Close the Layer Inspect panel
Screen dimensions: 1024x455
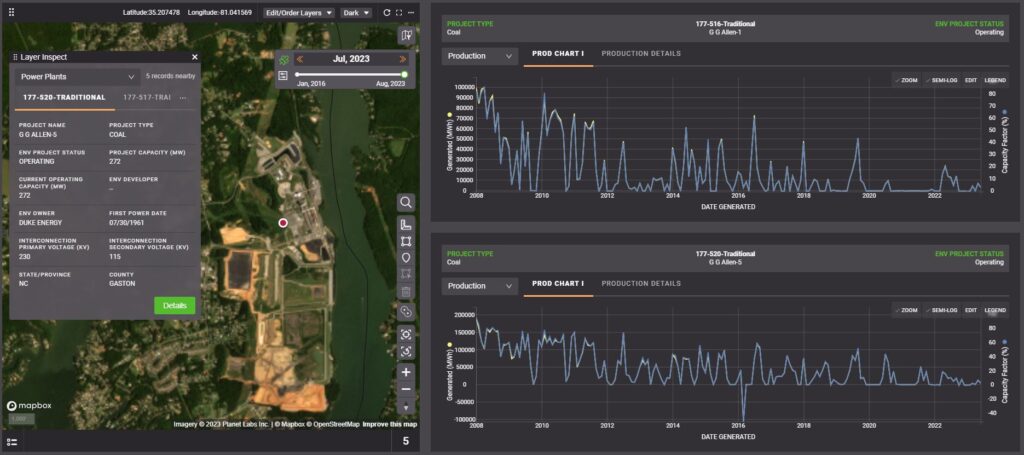coord(195,58)
